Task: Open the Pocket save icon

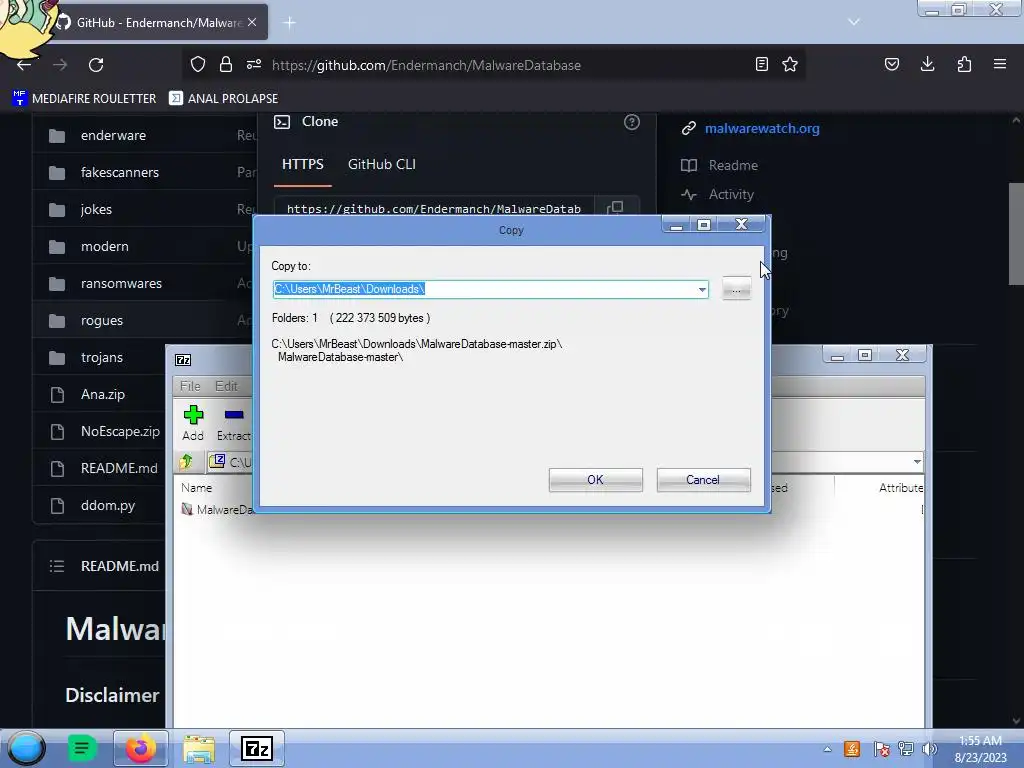Action: (x=892, y=64)
